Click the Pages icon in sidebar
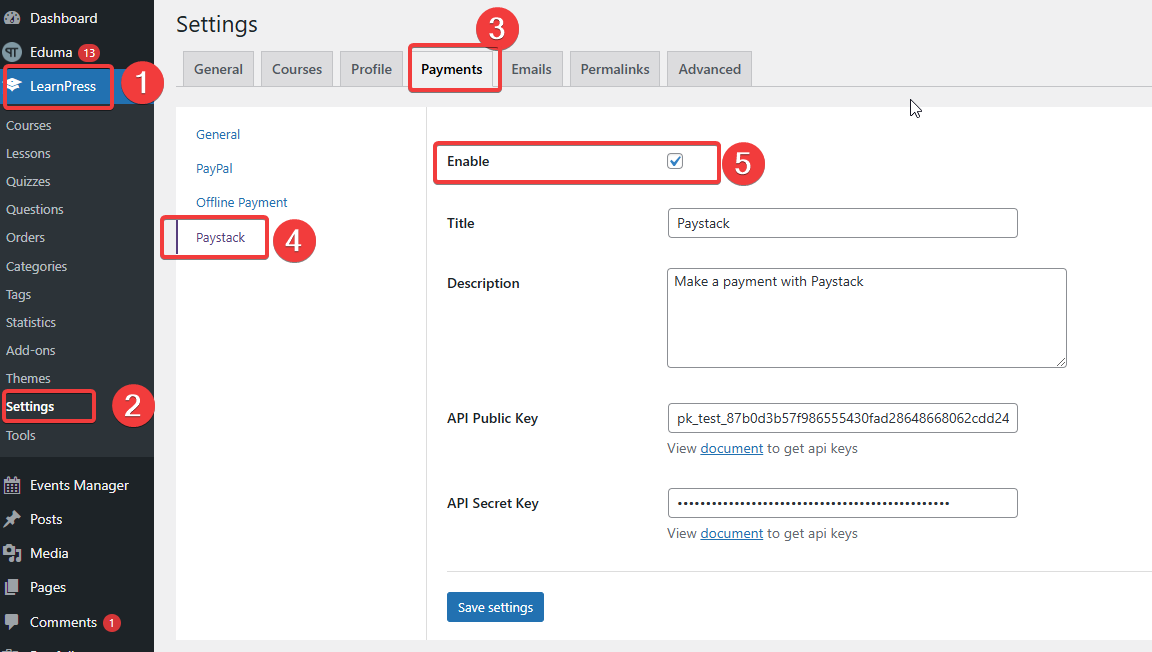 tap(12, 587)
